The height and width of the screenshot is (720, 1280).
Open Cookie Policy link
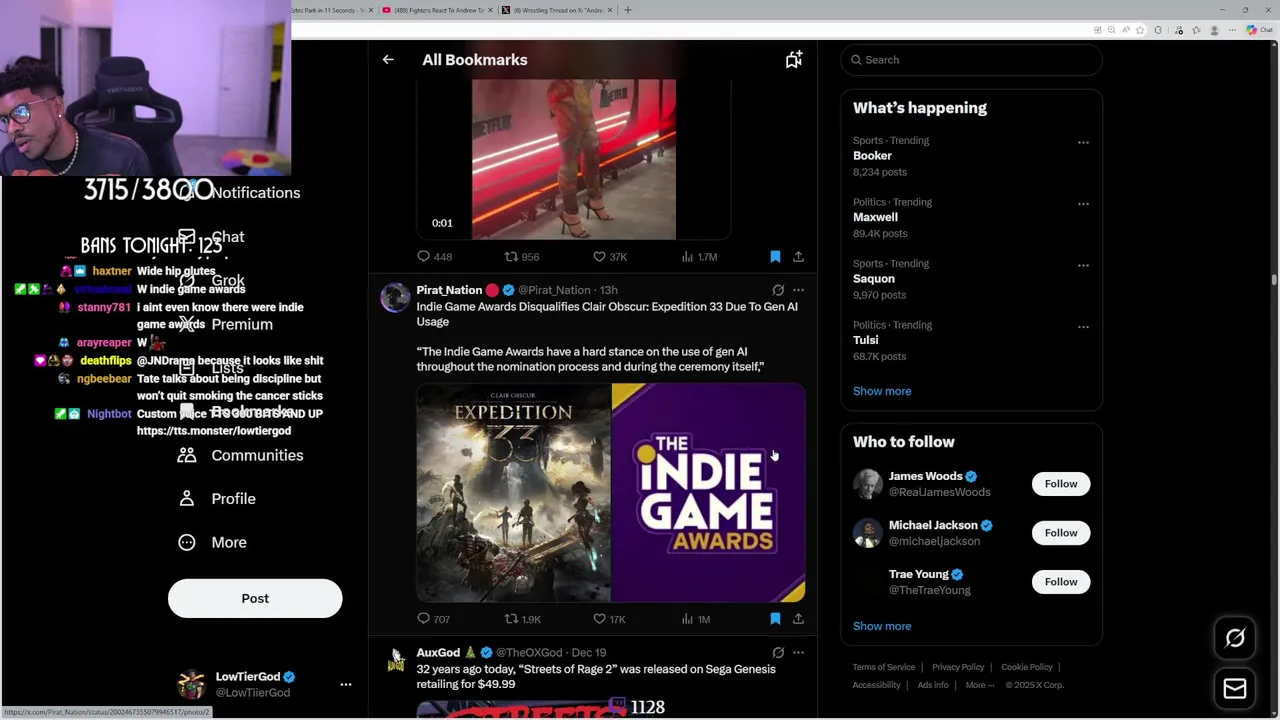[1027, 667]
